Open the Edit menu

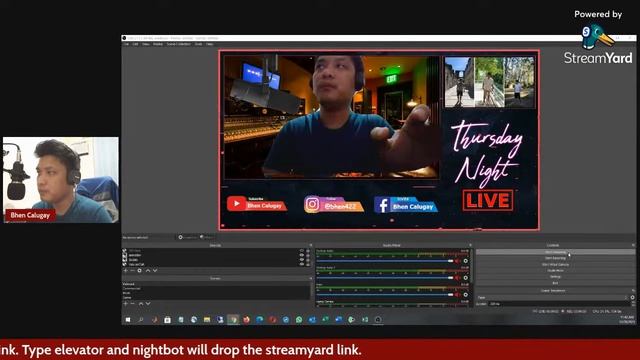[136, 44]
